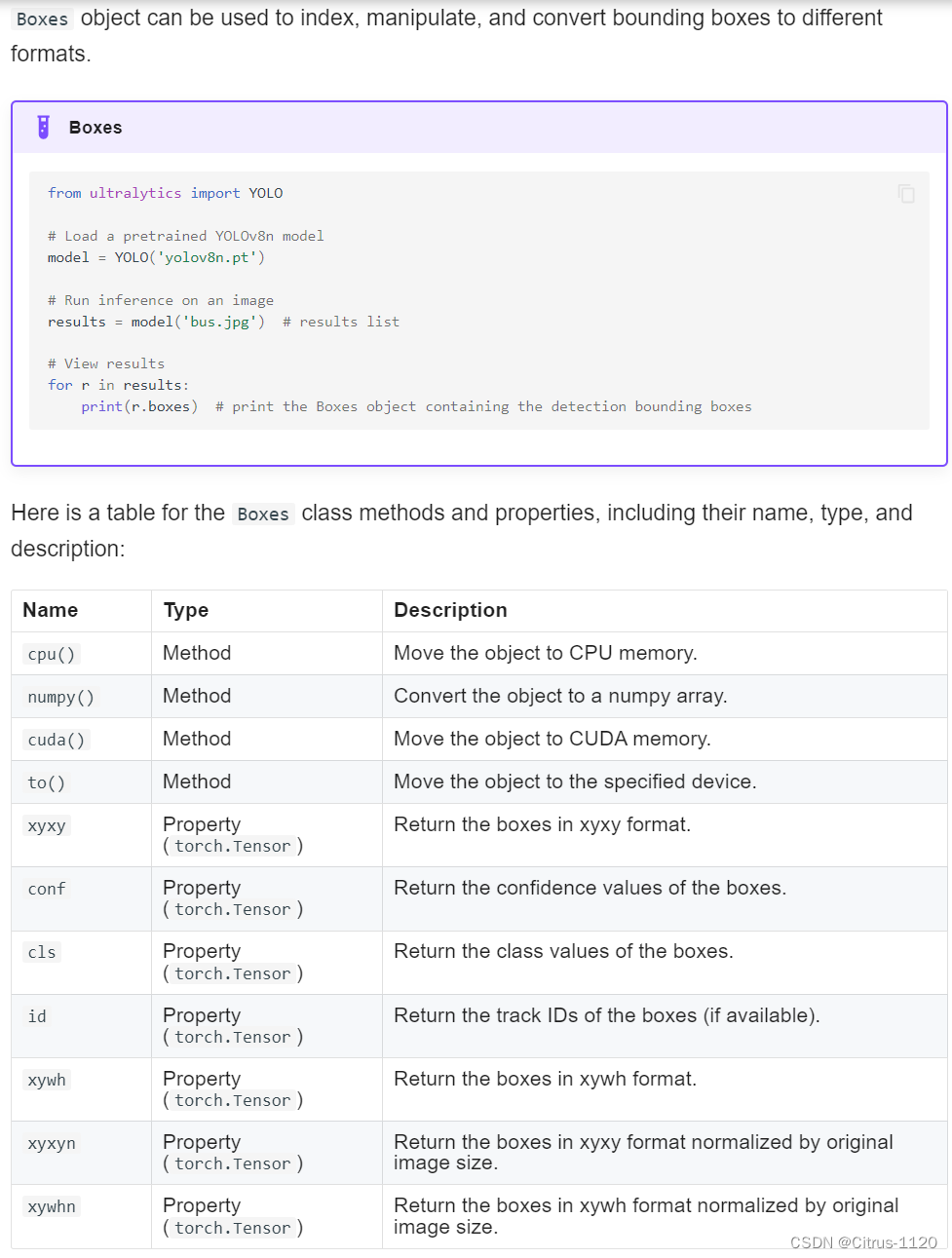Select the numpy() entry in the Name column
Image resolution: width=952 pixels, height=1258 pixels.
click(x=60, y=697)
